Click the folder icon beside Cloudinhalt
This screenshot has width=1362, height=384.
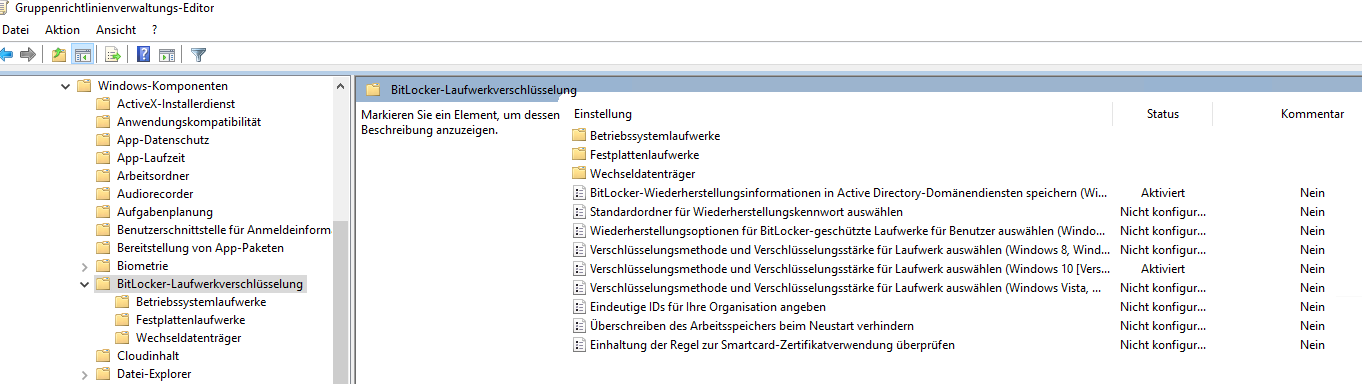pos(103,356)
